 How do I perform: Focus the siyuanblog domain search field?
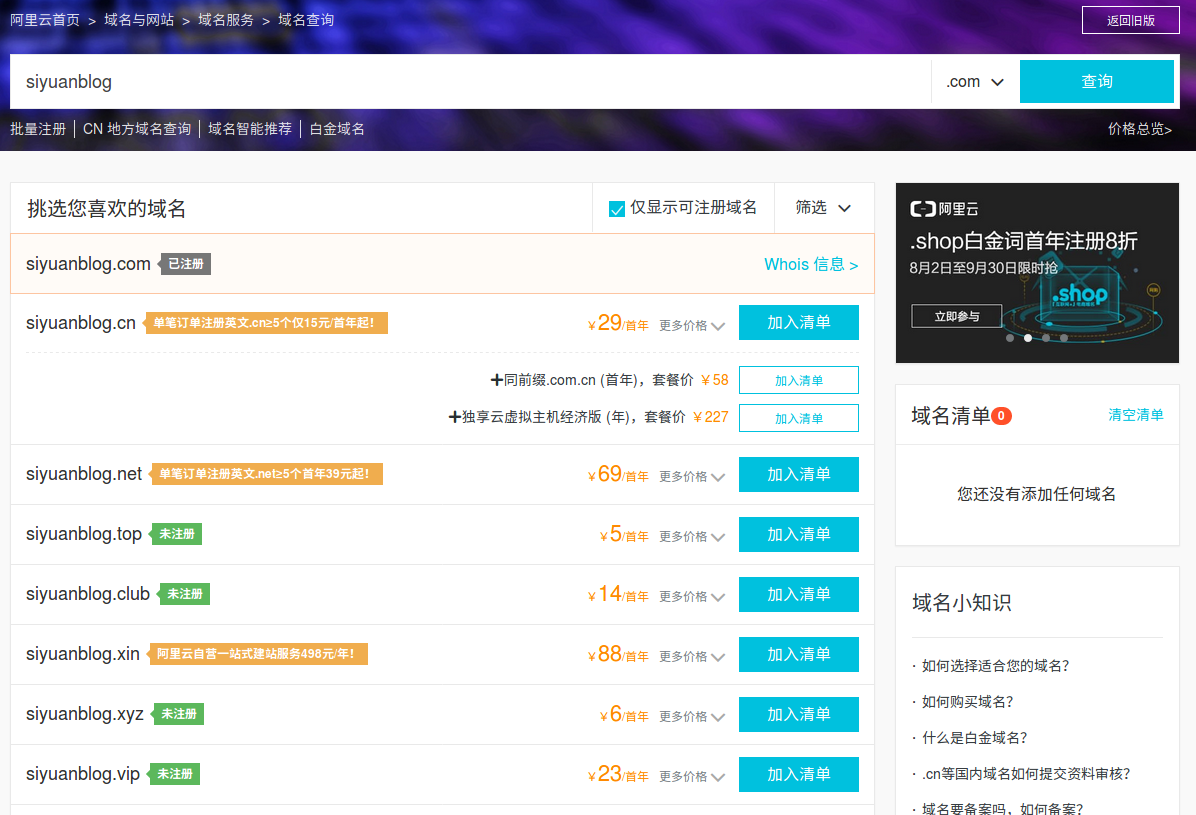[471, 82]
